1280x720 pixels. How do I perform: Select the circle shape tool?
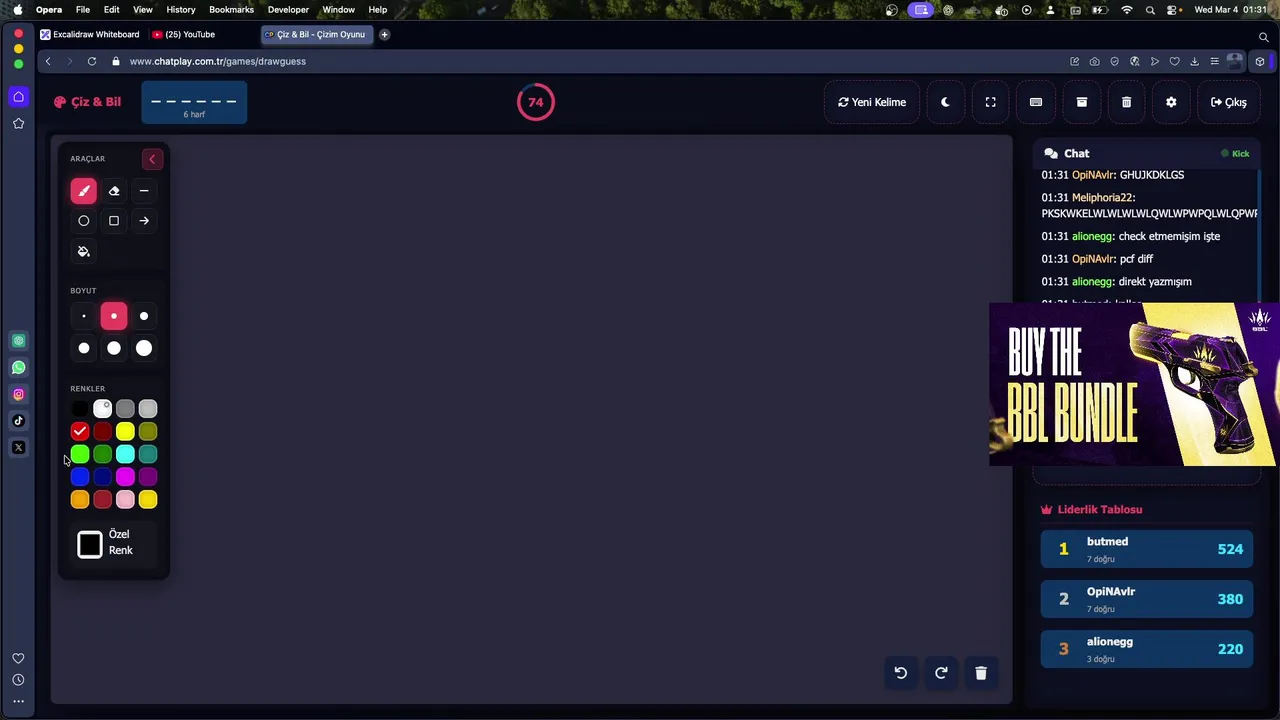point(84,221)
